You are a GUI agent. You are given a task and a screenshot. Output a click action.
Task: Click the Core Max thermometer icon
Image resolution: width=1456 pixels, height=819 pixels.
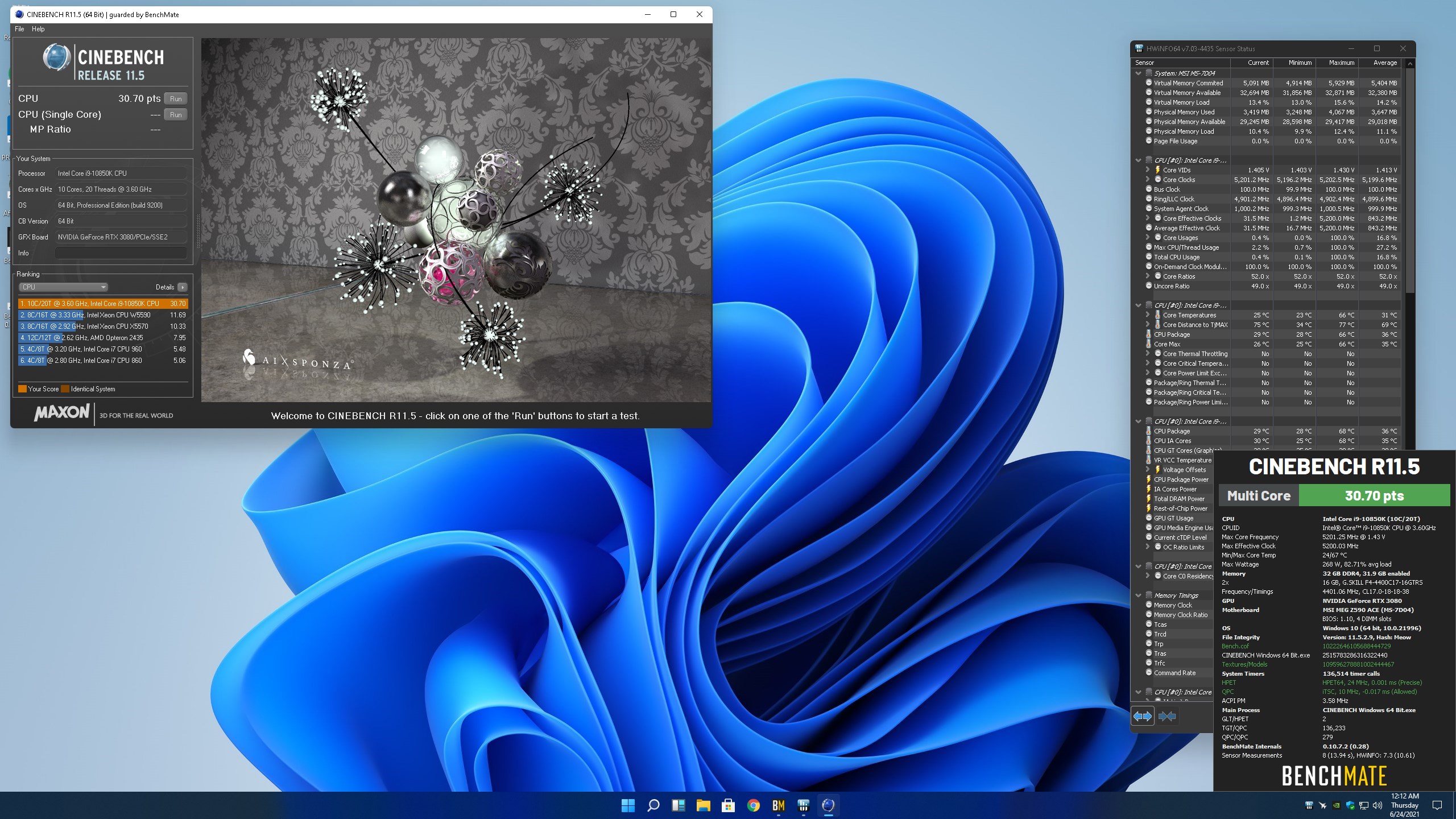(x=1148, y=344)
